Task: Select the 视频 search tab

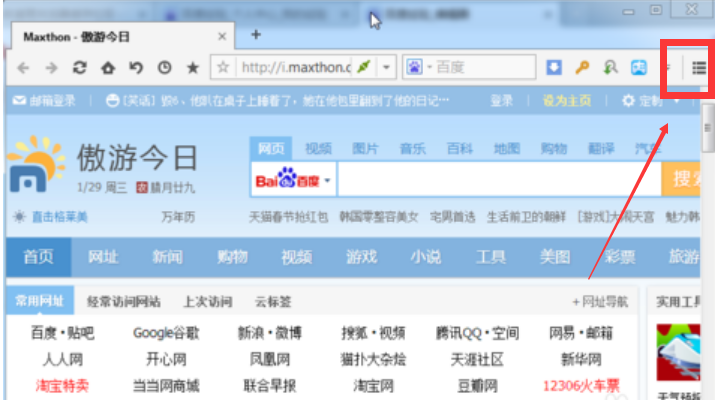Action: click(318, 149)
